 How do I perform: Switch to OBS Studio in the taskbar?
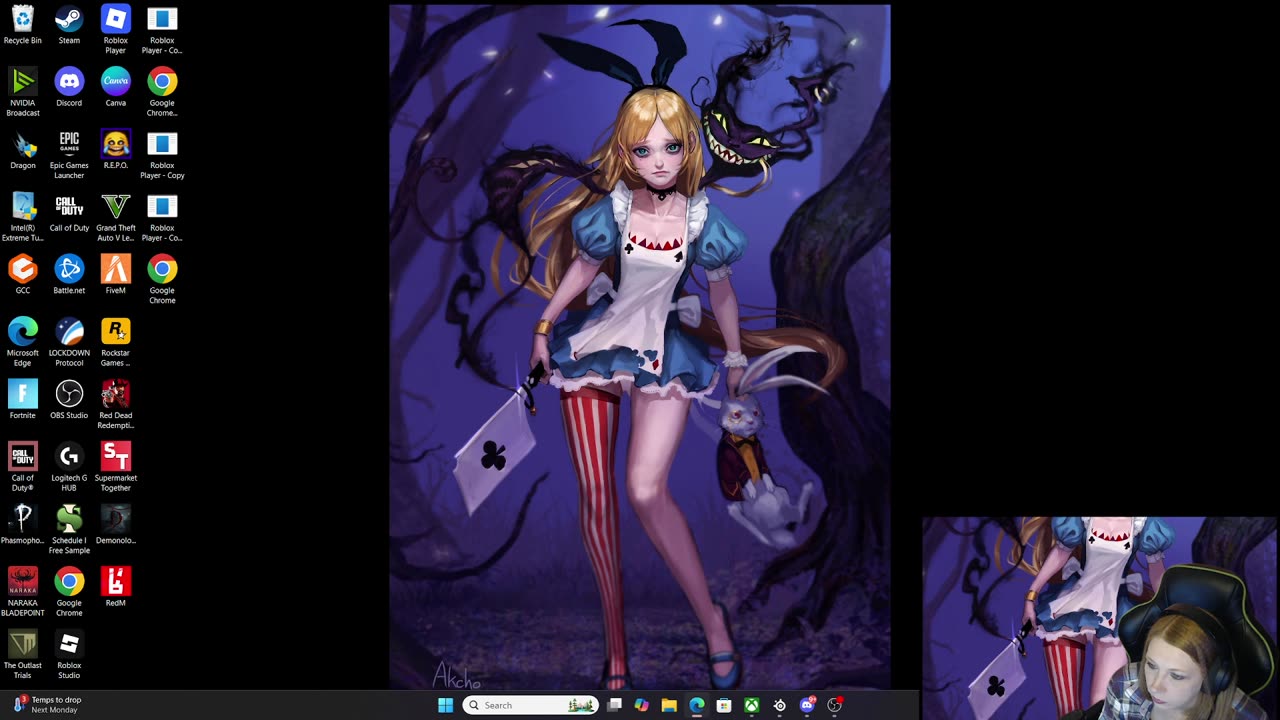click(834, 705)
